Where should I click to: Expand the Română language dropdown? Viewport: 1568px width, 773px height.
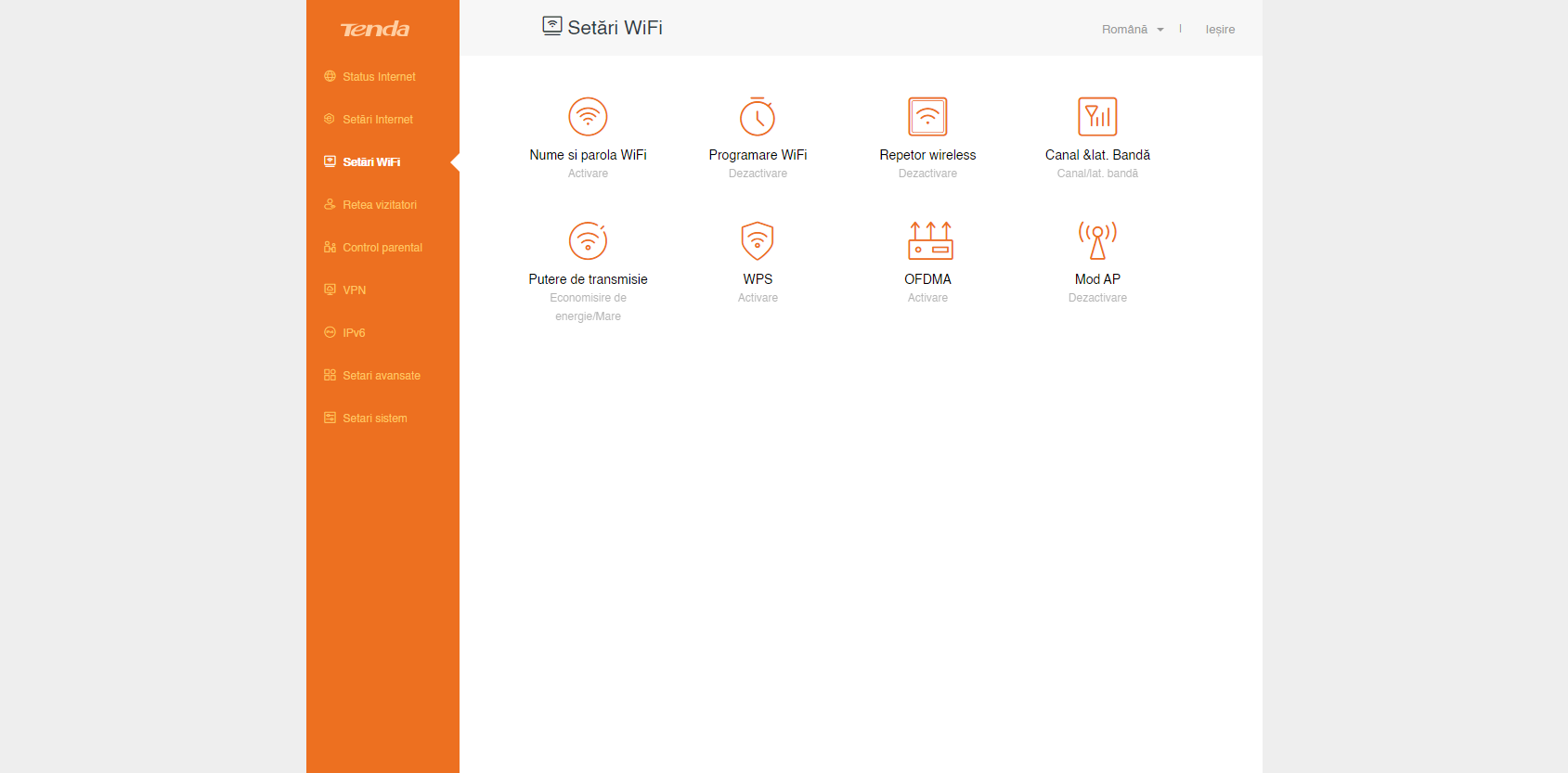[x=1124, y=30]
